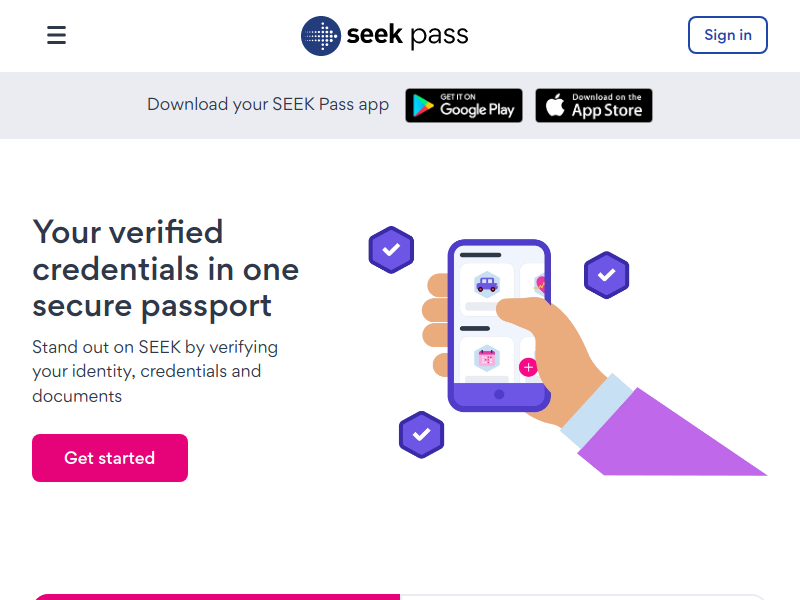Select the car icon on the phone screen
This screenshot has height=600, width=800.
[487, 284]
